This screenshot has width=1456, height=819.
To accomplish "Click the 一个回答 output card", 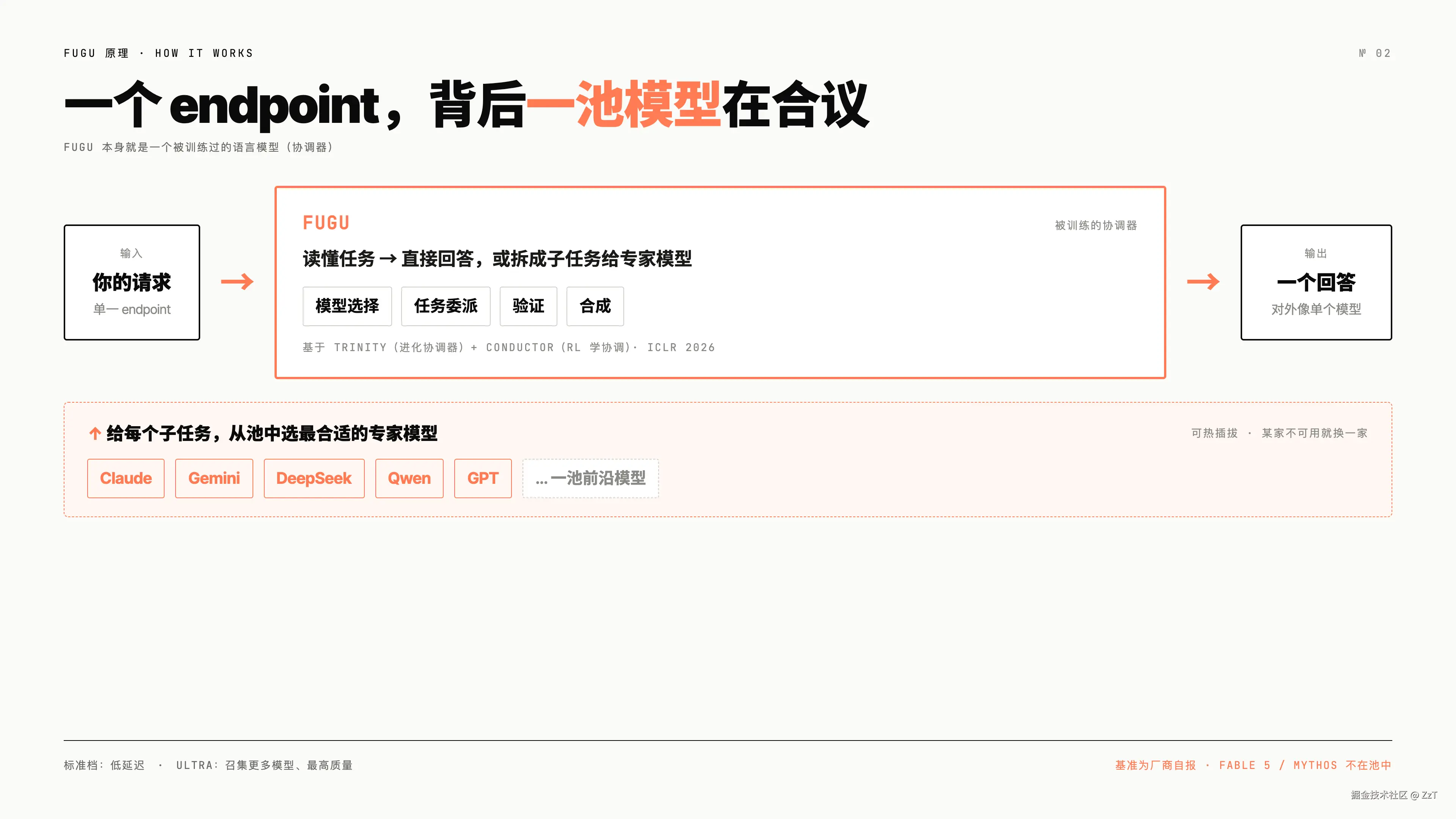I will click(x=1316, y=282).
